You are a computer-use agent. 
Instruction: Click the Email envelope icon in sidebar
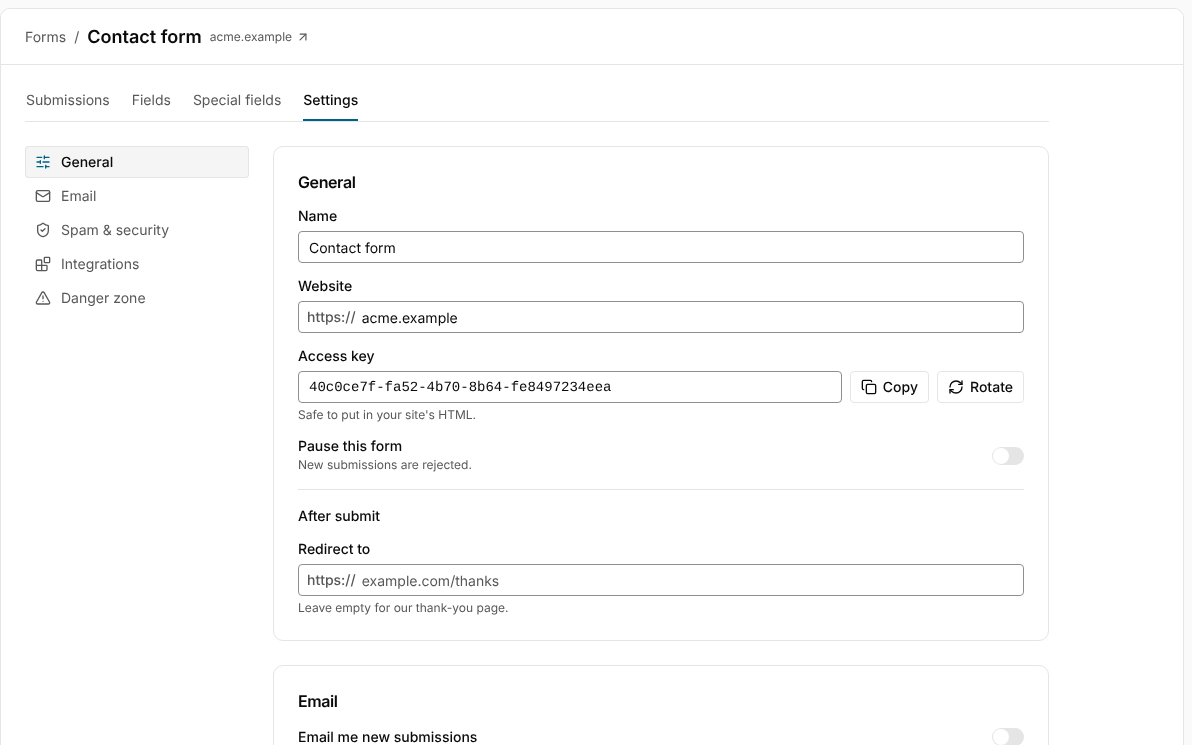[x=43, y=196]
